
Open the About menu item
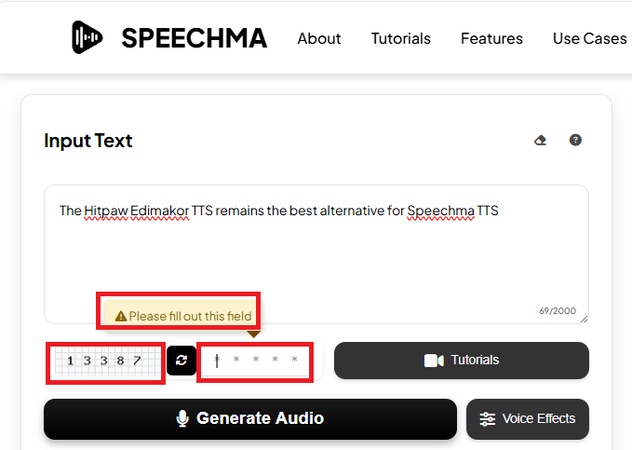pyautogui.click(x=319, y=39)
